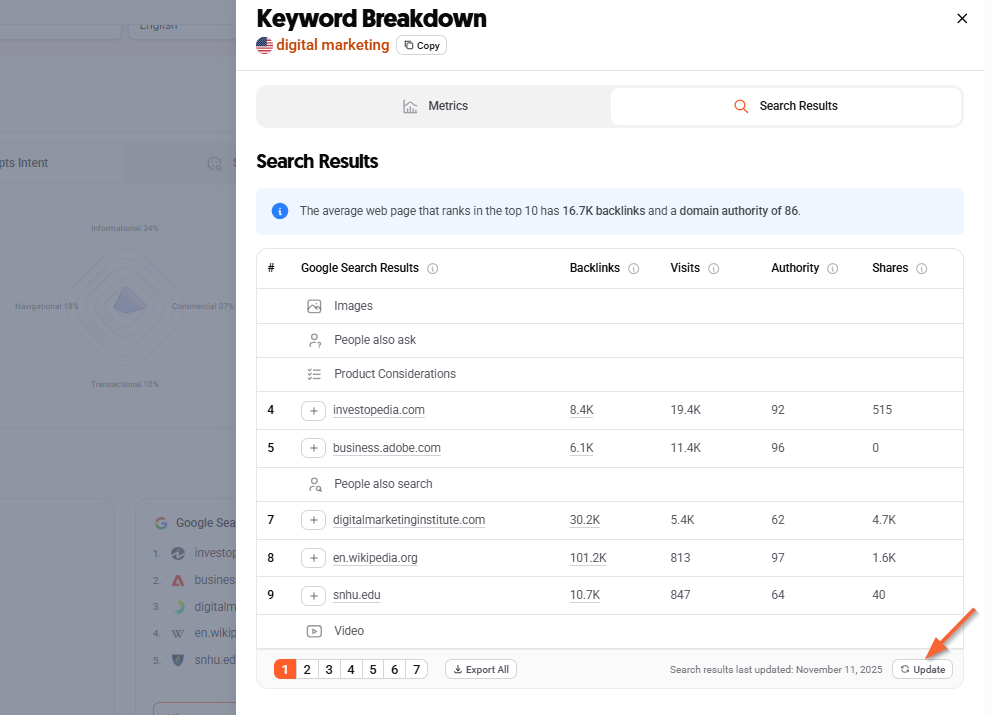Show info for Google Search Results column

click(432, 269)
